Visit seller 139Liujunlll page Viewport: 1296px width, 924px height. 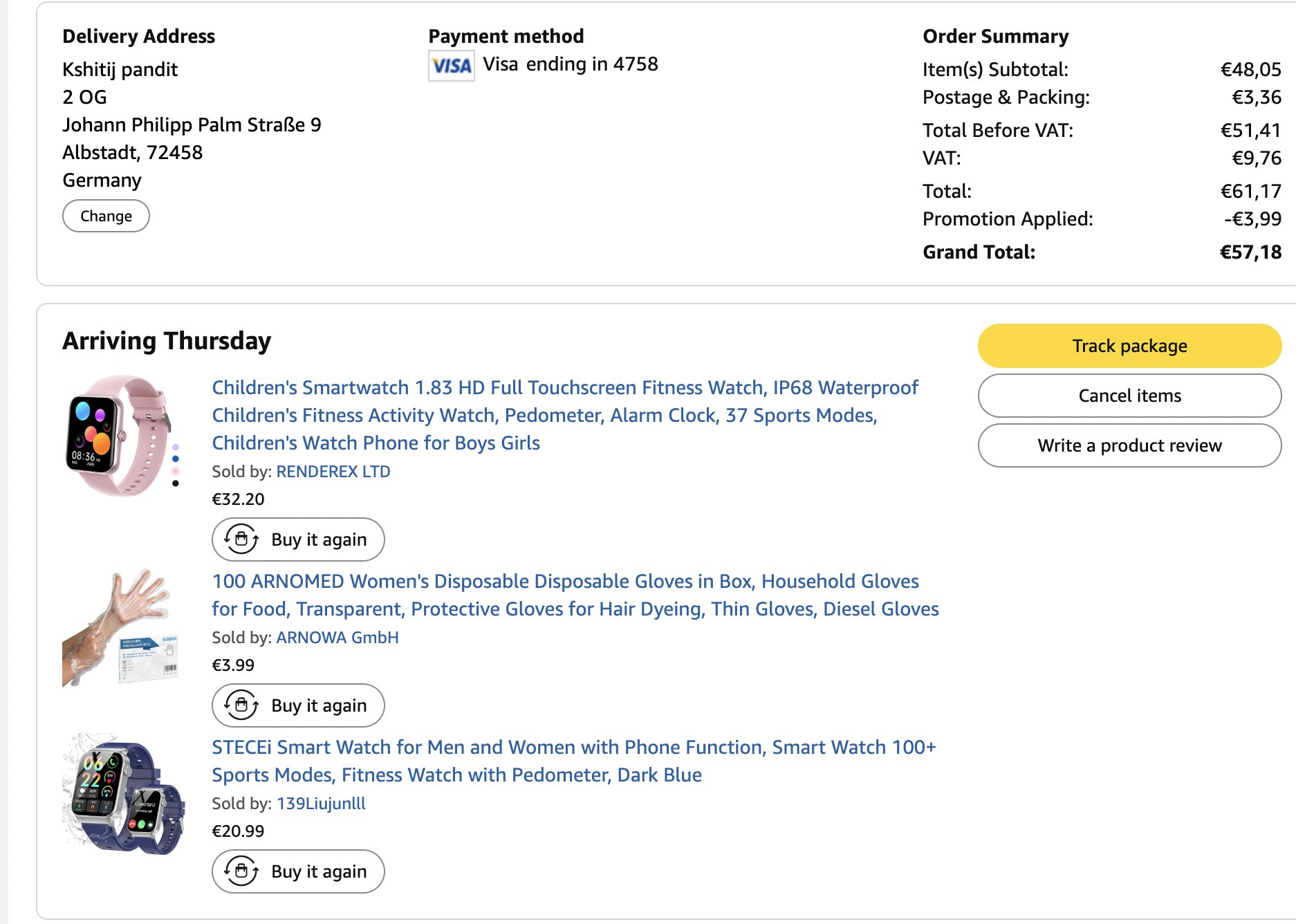tap(321, 804)
